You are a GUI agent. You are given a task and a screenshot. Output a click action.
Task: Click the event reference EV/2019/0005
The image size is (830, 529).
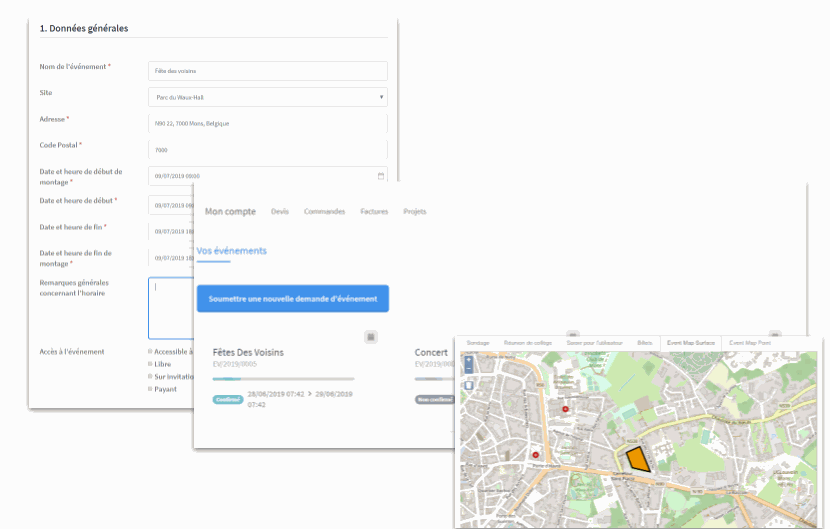click(234, 364)
